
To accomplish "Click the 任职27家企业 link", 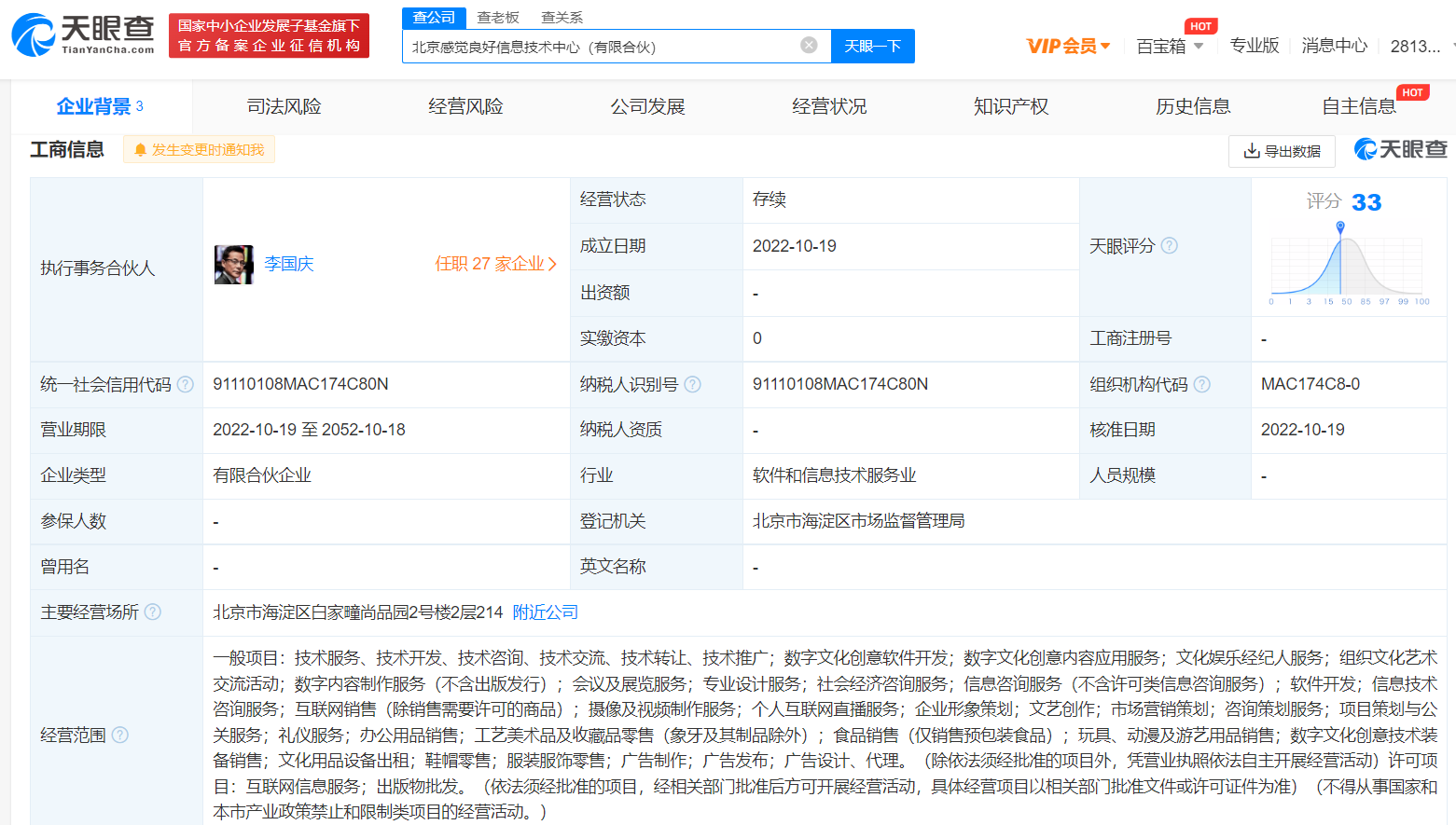I will point(496,264).
